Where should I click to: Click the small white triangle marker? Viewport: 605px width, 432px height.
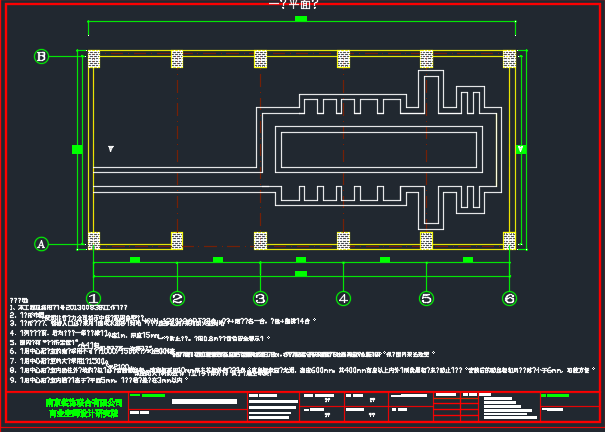(111, 149)
